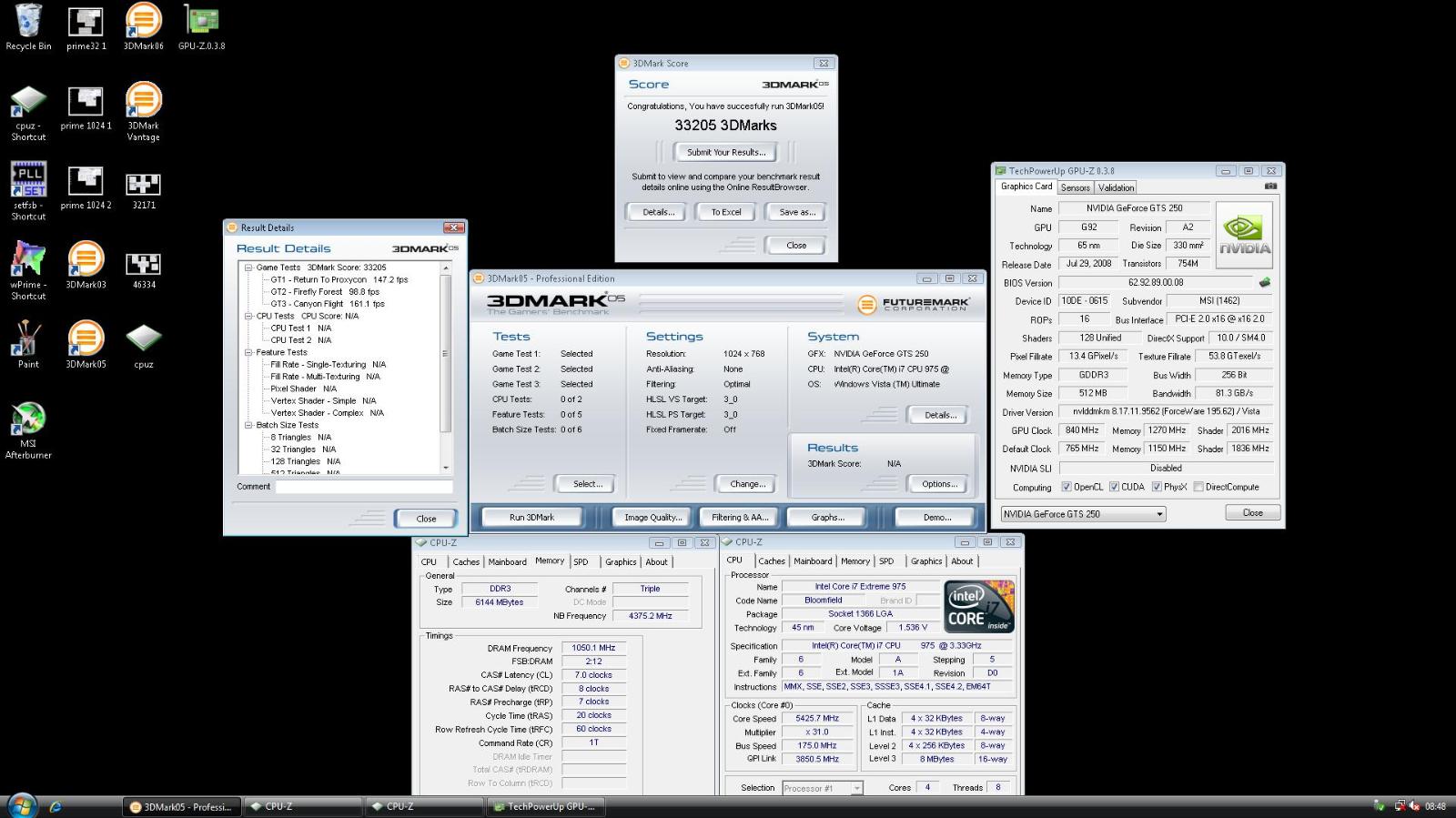Click Submit Your Results button
This screenshot has width=1456, height=818.
pyautogui.click(x=726, y=152)
